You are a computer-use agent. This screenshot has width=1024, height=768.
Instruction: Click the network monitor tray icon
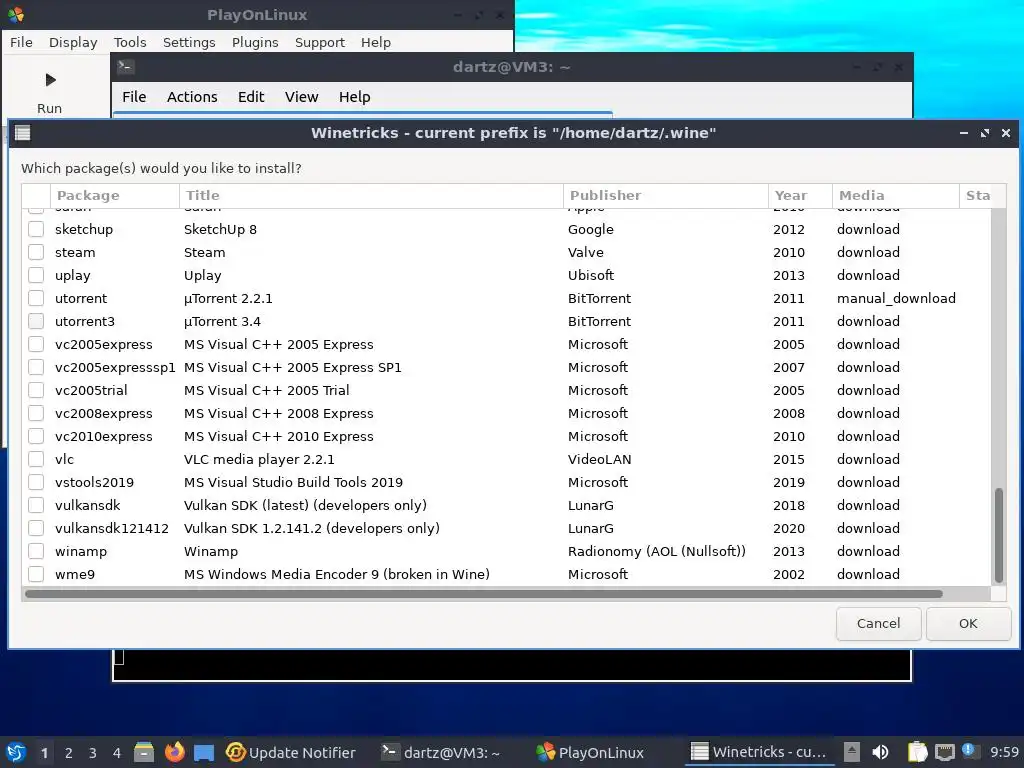[x=944, y=752]
